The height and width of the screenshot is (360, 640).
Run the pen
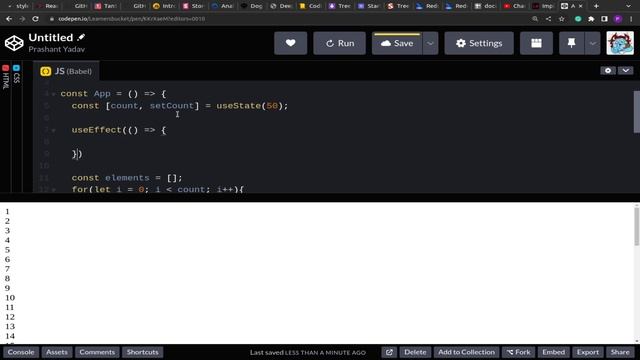[340, 43]
